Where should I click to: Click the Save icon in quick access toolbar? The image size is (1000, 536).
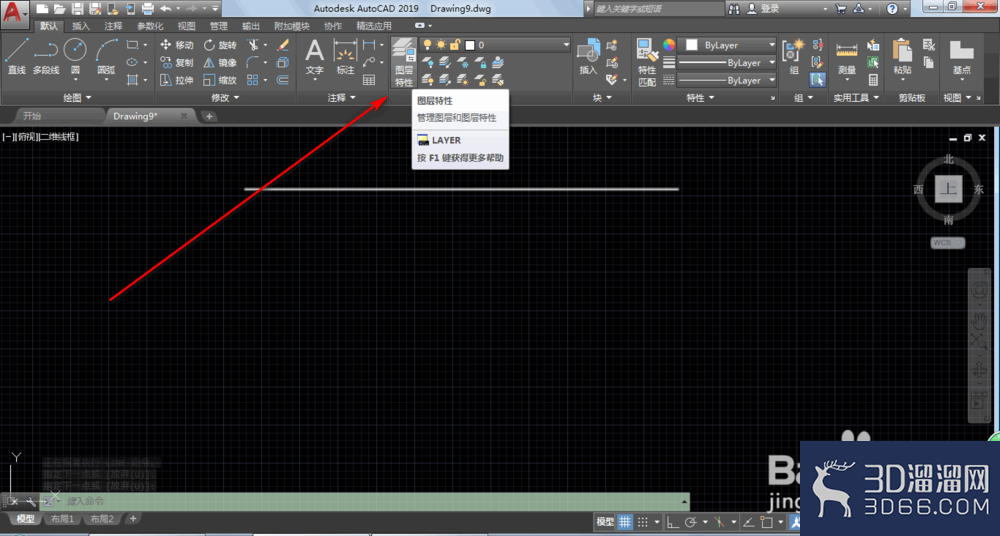77,9
